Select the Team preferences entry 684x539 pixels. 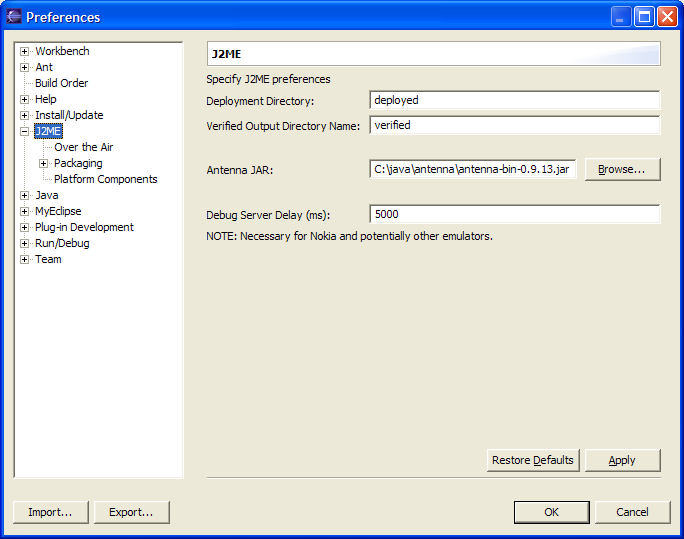click(x=48, y=259)
